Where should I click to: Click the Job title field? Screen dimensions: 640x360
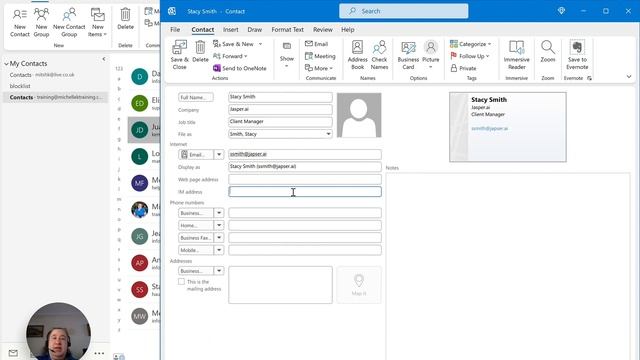280,122
